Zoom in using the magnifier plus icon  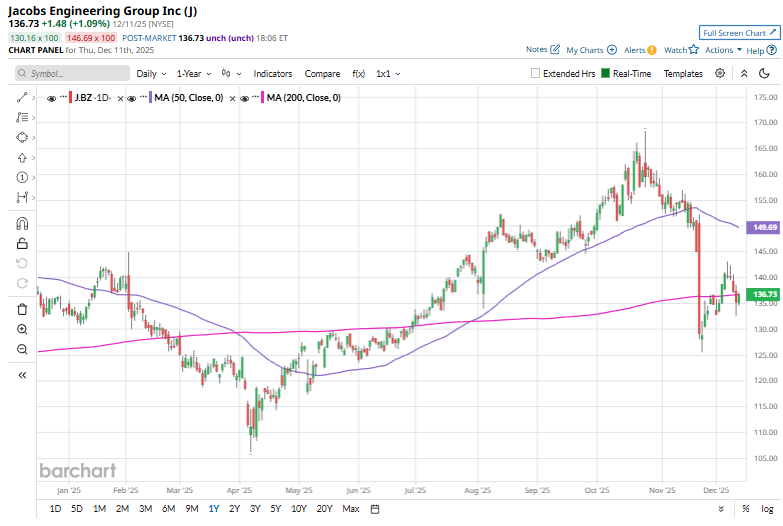(22, 329)
